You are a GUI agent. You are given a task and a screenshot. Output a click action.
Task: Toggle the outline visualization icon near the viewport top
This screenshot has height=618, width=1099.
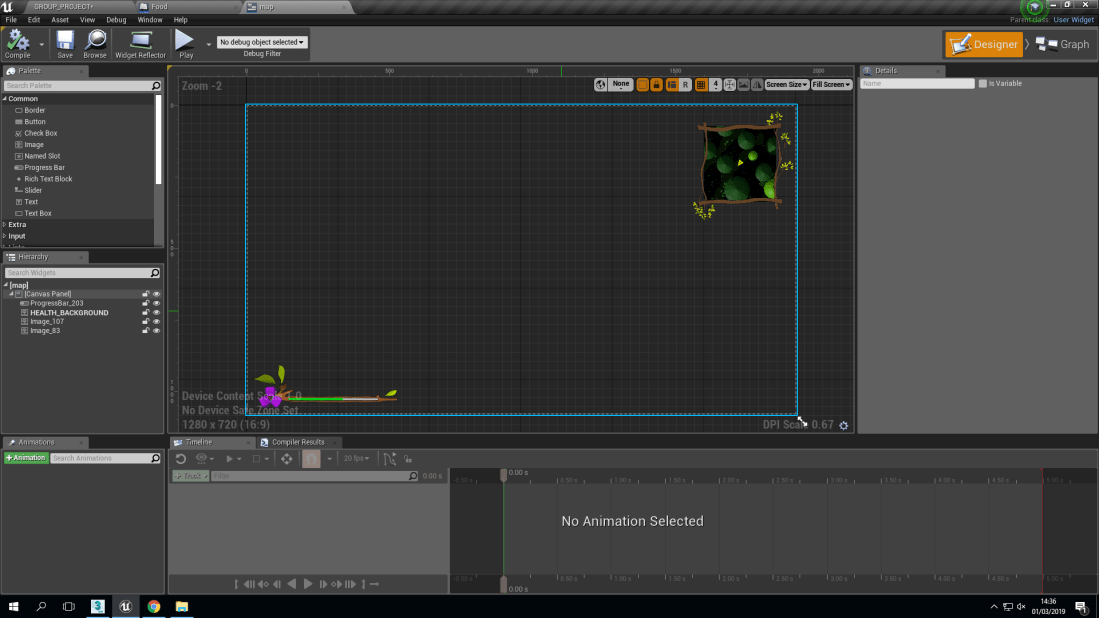pyautogui.click(x=645, y=85)
